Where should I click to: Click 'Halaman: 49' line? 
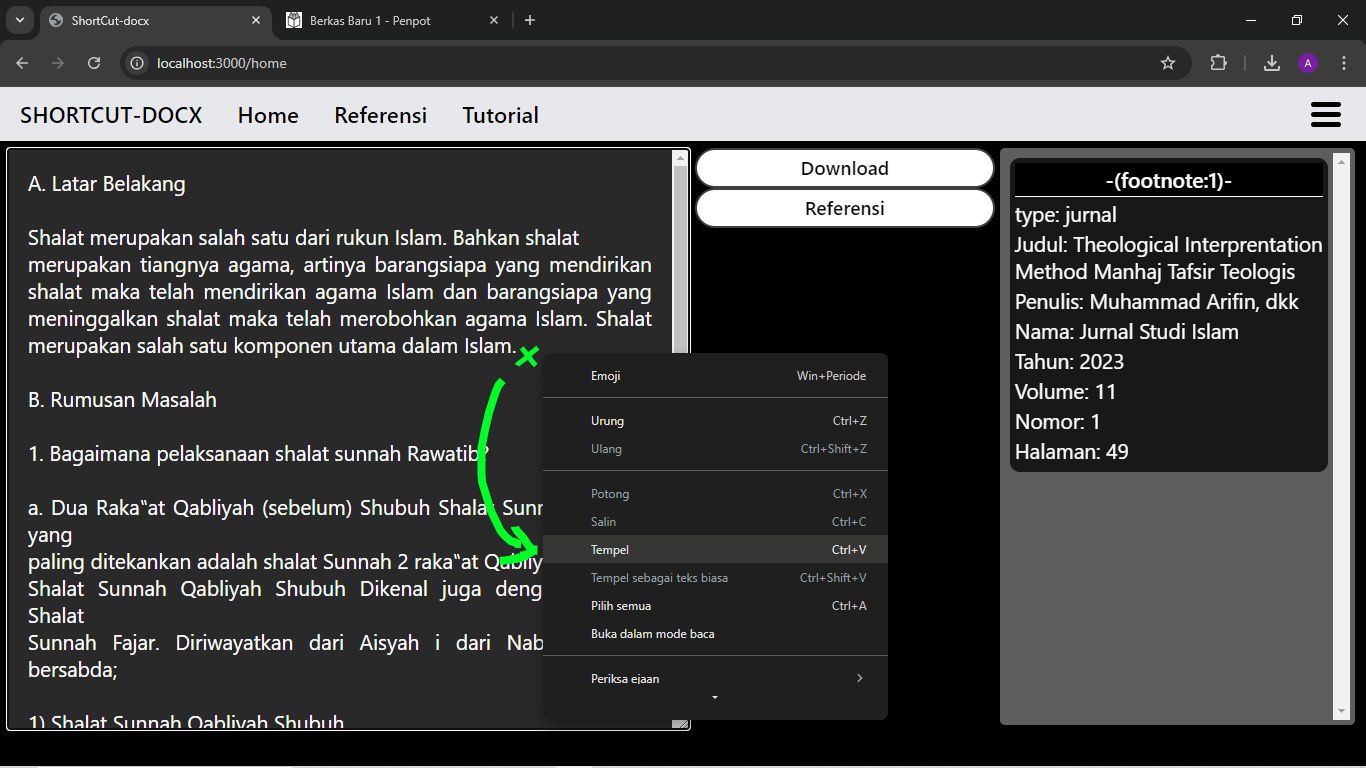[1072, 452]
